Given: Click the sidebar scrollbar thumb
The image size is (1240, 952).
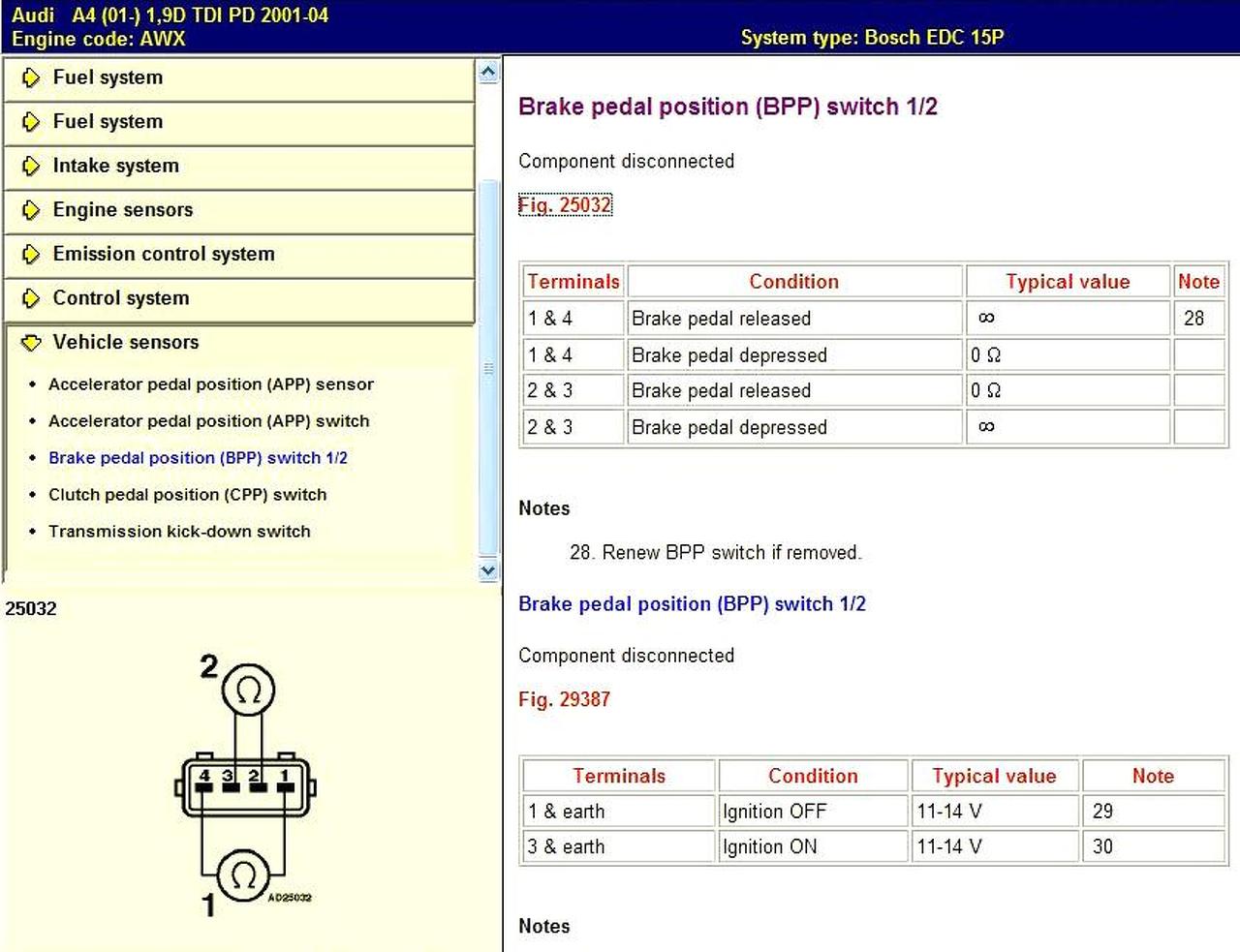Looking at the screenshot, I should pyautogui.click(x=488, y=368).
